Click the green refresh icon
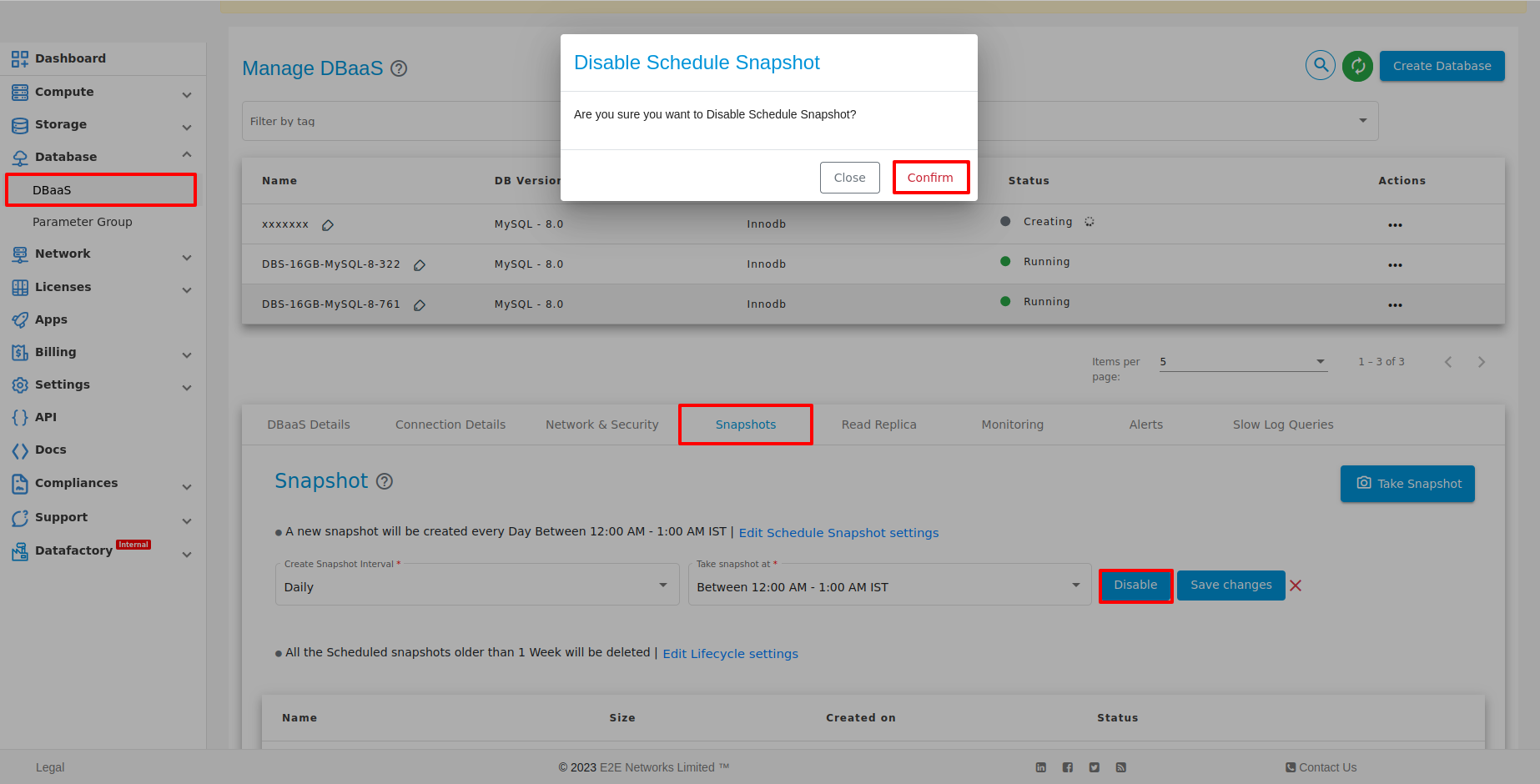This screenshot has width=1540, height=784. tap(1358, 66)
